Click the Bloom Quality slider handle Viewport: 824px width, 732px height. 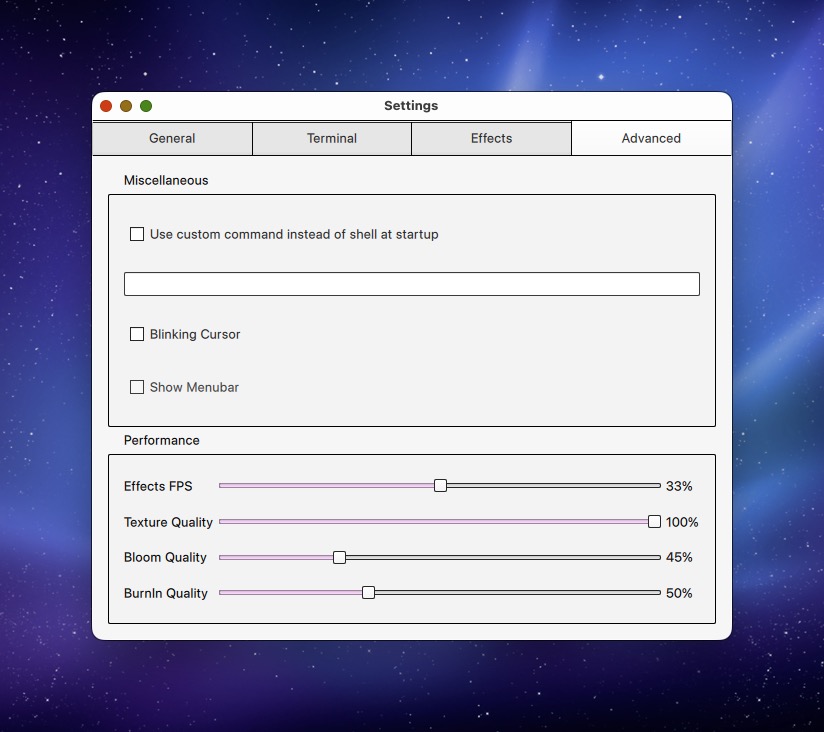tap(339, 557)
